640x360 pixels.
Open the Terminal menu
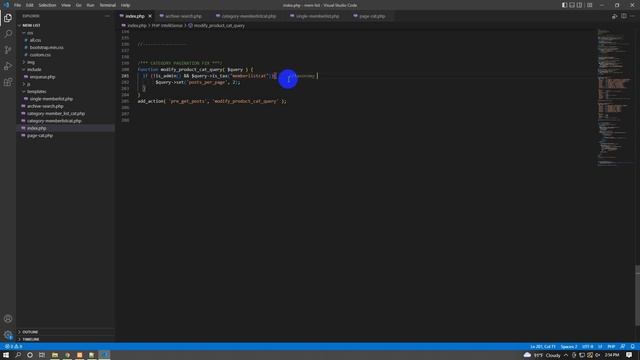[108, 5]
